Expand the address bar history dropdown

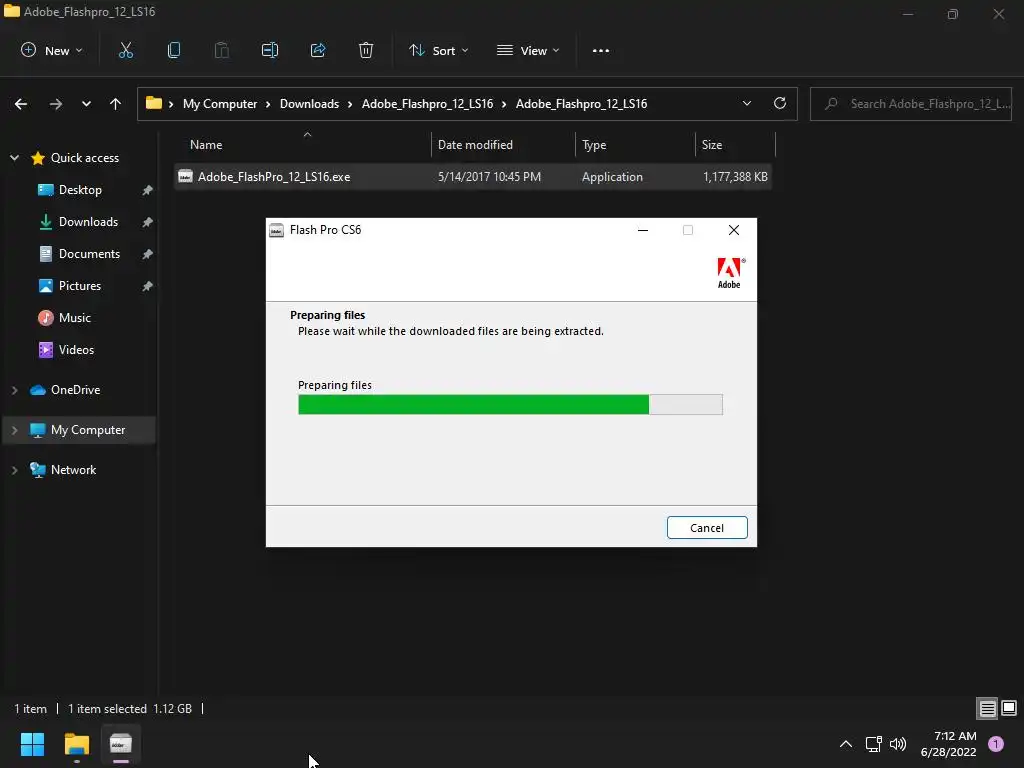tap(747, 103)
